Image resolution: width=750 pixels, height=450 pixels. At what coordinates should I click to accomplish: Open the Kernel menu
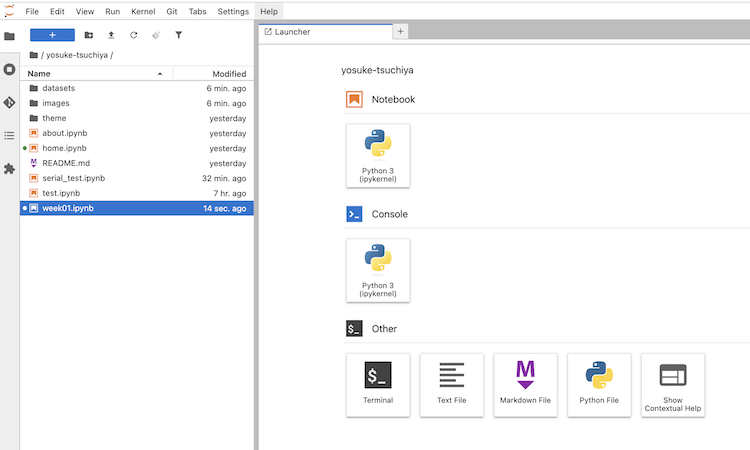pos(143,11)
